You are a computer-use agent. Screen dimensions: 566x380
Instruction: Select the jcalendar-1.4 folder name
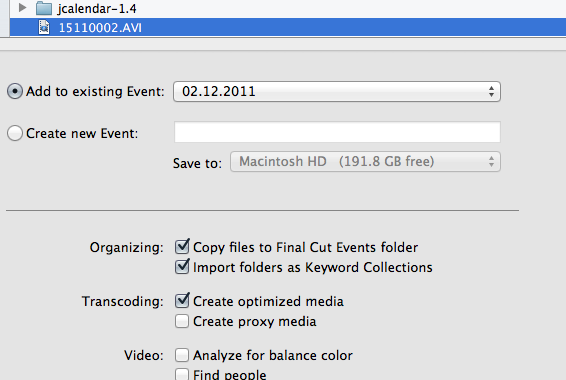[97, 8]
